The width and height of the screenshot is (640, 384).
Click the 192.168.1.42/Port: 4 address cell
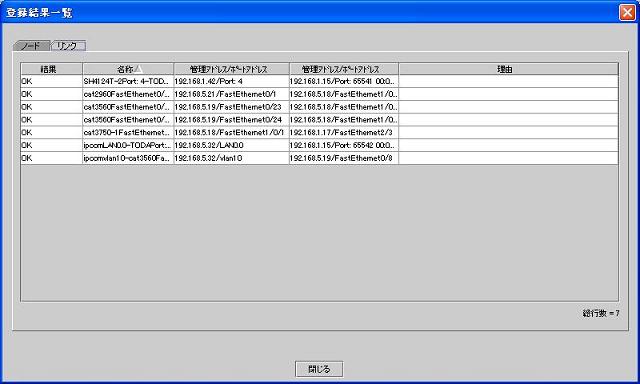[231, 81]
